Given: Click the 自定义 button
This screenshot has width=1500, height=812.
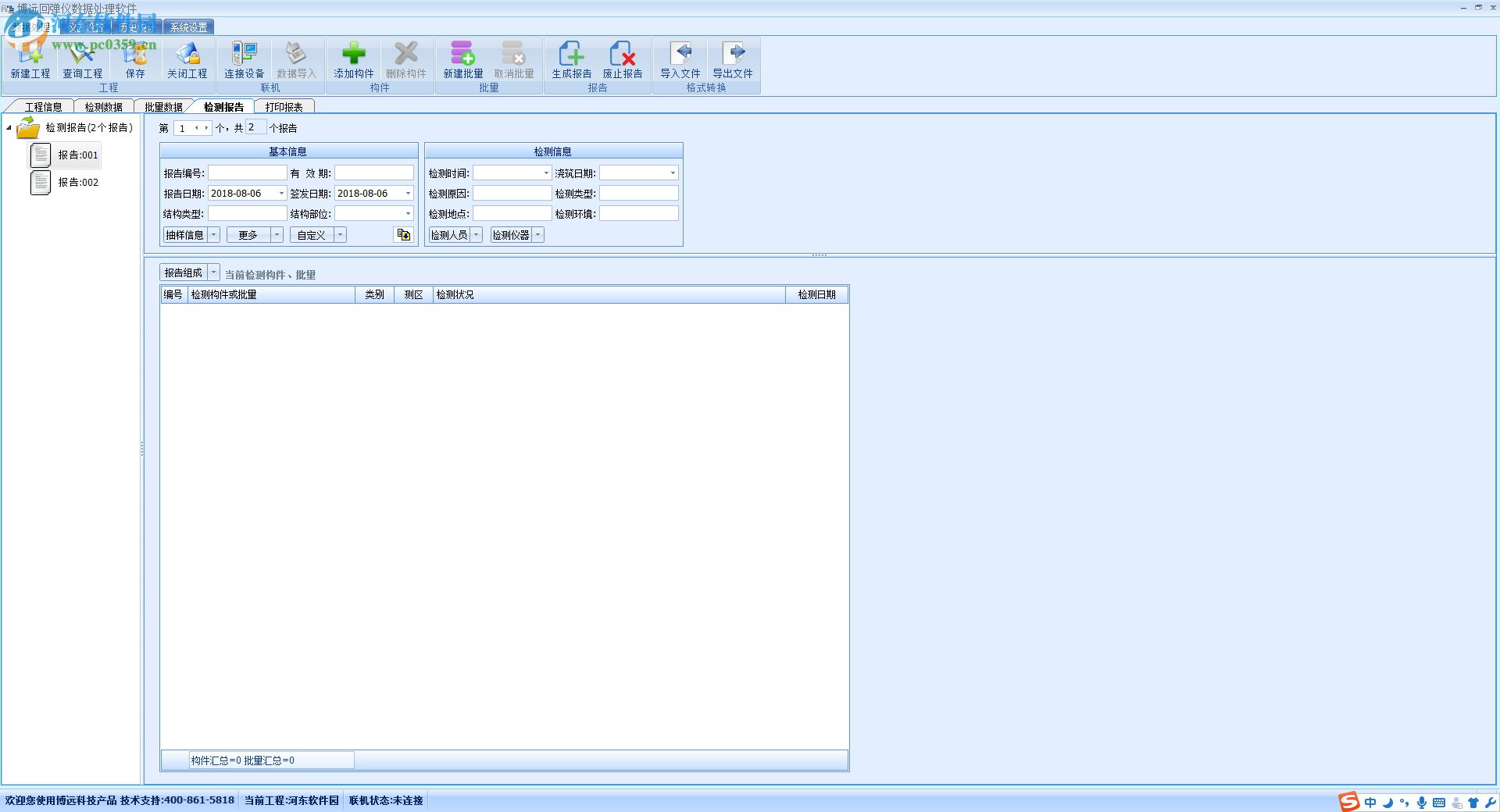Looking at the screenshot, I should click(x=312, y=234).
